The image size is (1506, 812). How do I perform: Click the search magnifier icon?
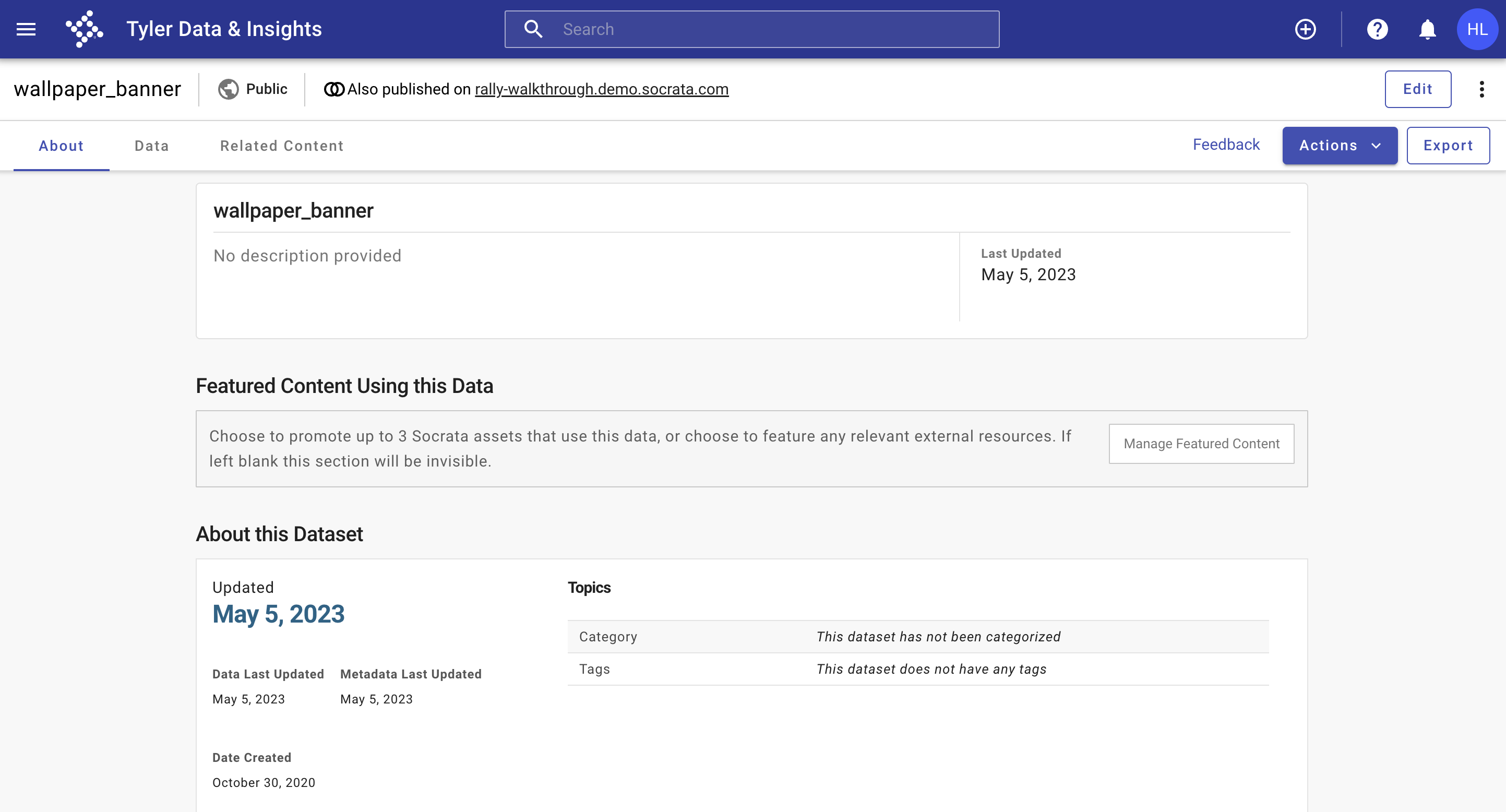click(x=533, y=29)
